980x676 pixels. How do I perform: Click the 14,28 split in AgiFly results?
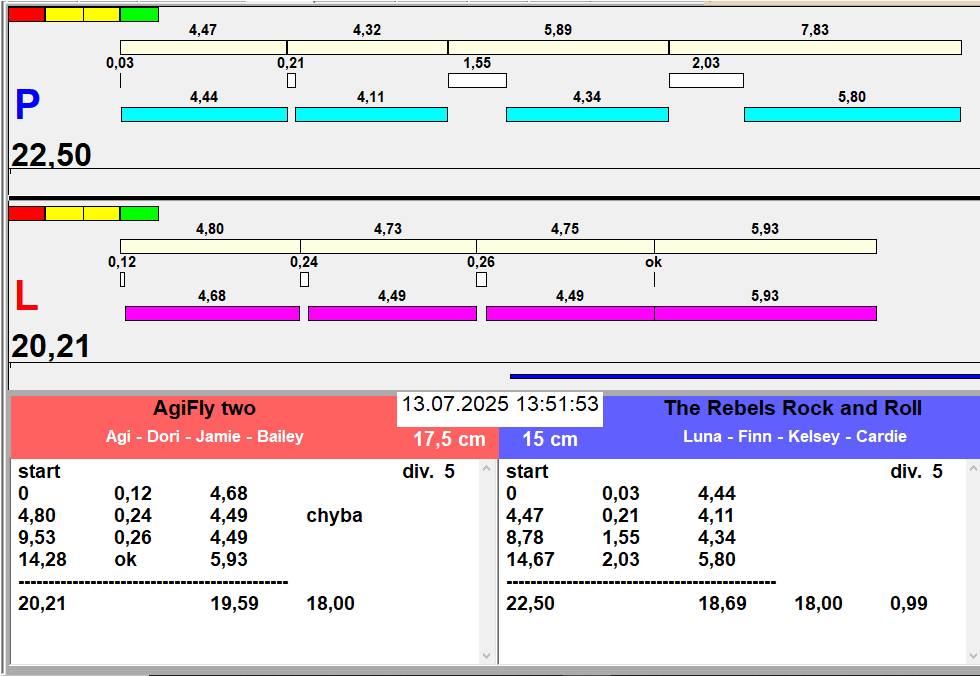click(42, 559)
